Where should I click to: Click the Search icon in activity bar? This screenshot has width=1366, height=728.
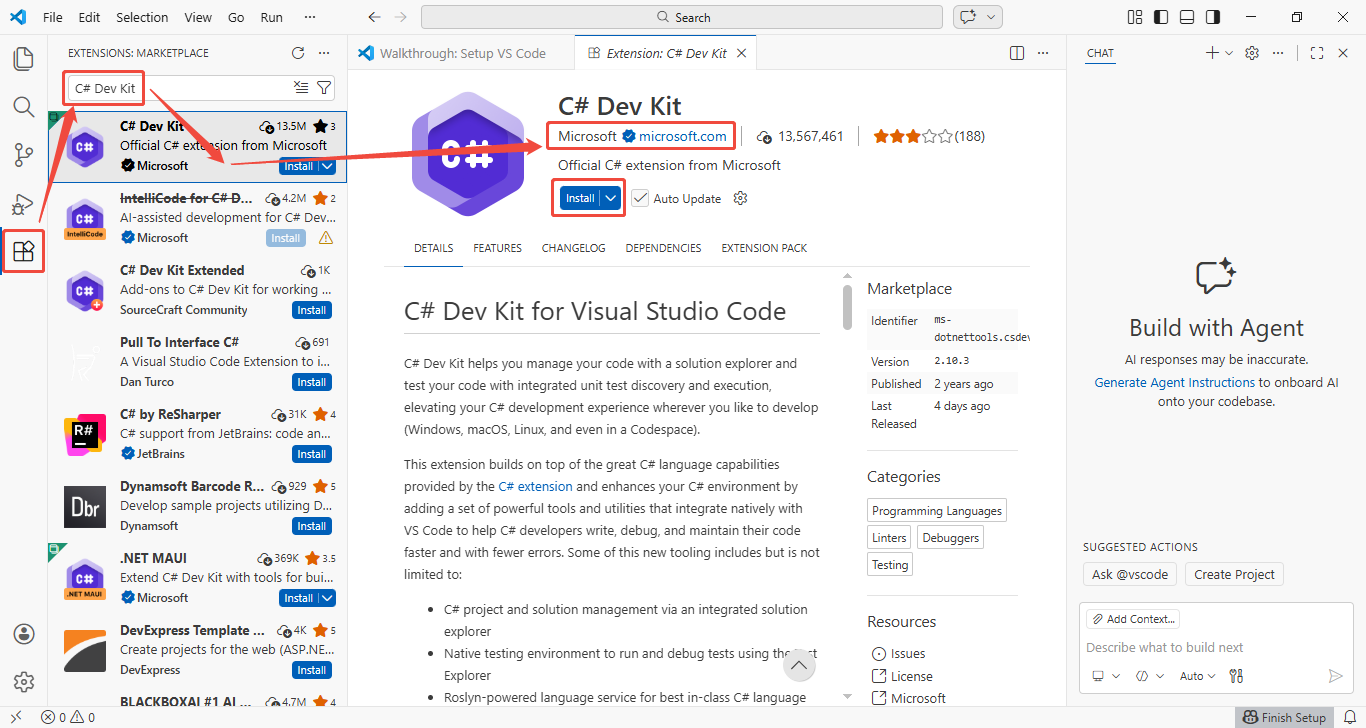point(23,107)
